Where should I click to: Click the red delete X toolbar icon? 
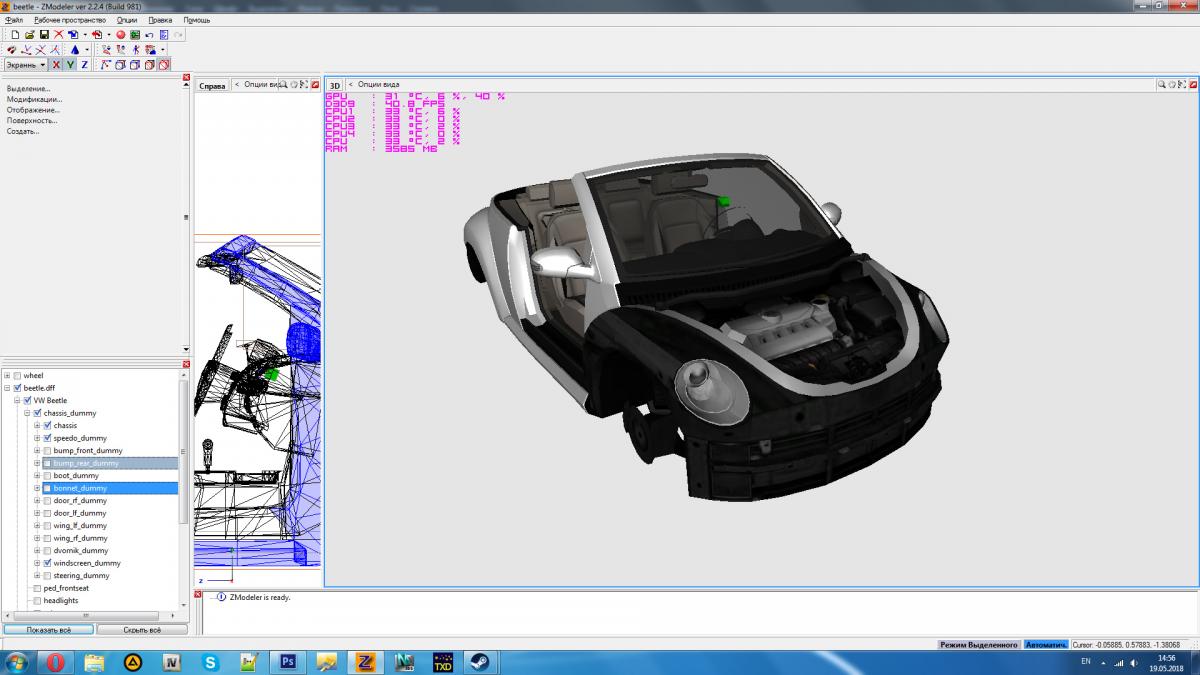(58, 34)
